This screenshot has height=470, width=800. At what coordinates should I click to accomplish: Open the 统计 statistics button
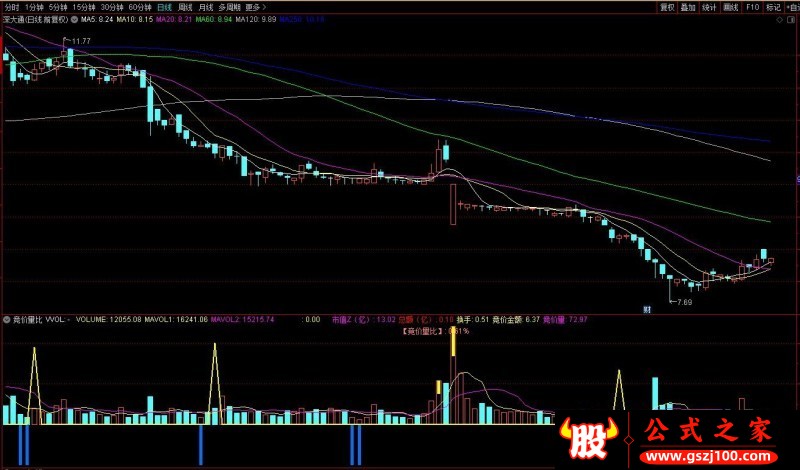coord(709,7)
